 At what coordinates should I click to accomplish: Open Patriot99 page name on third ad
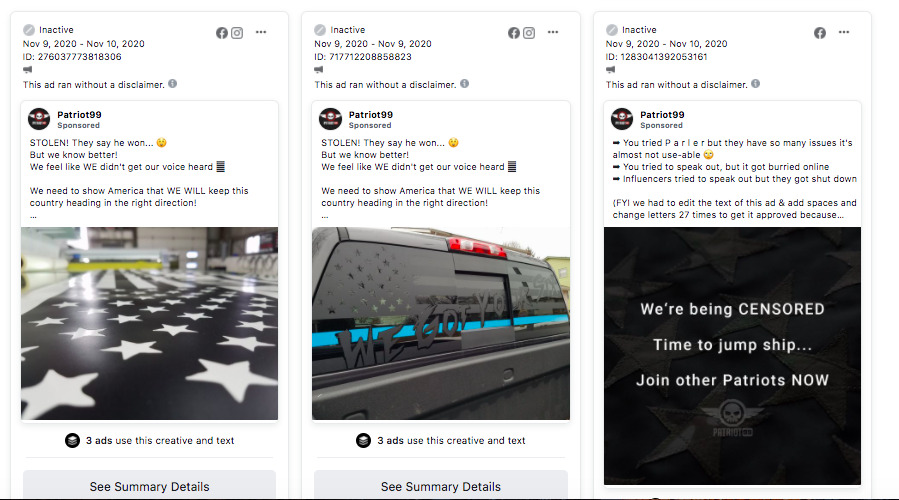pos(662,115)
